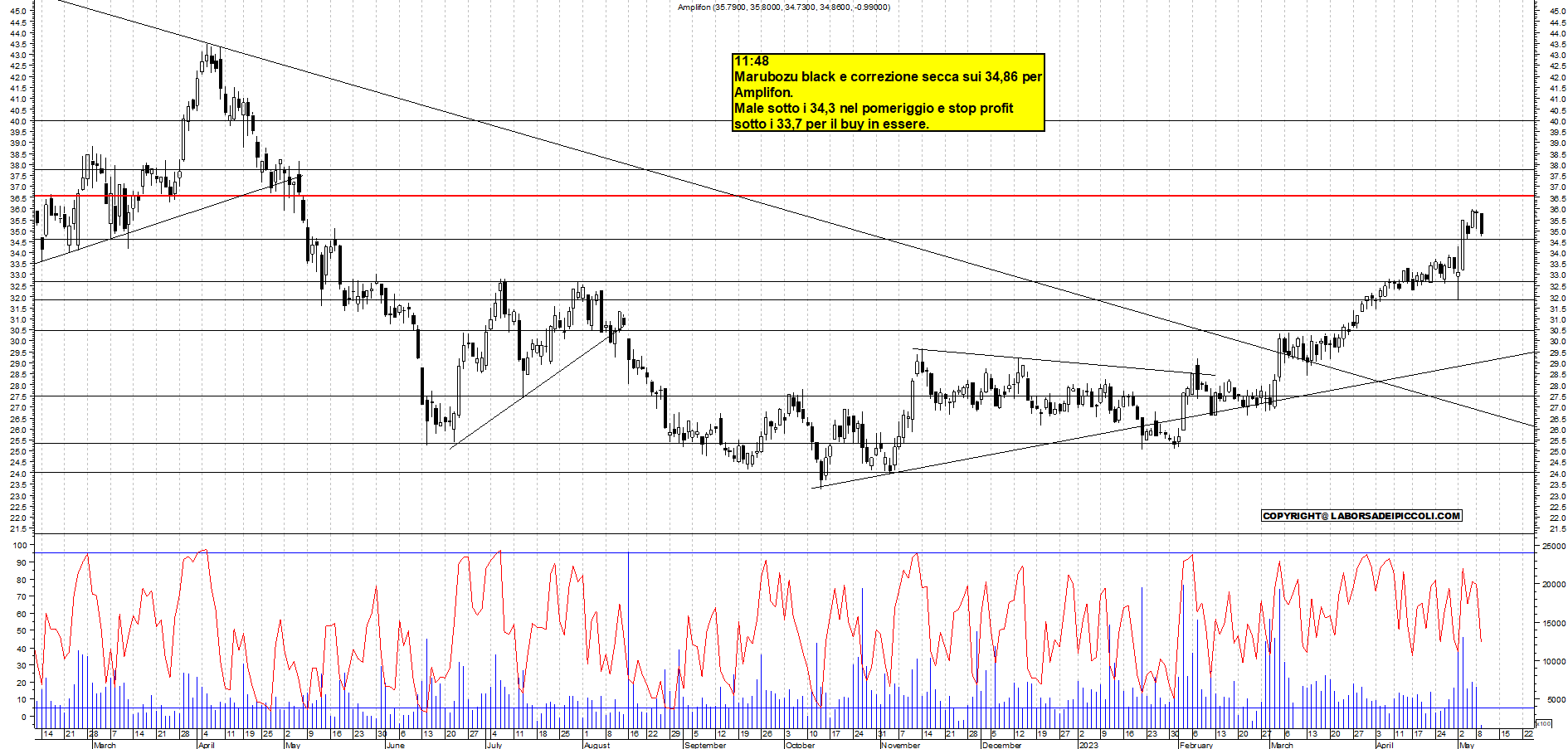Select the November month label on the time axis
1568x749 pixels.
tap(901, 745)
